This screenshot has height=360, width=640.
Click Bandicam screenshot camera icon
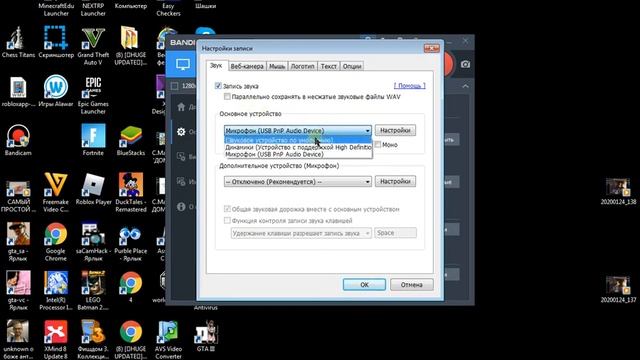click(465, 64)
